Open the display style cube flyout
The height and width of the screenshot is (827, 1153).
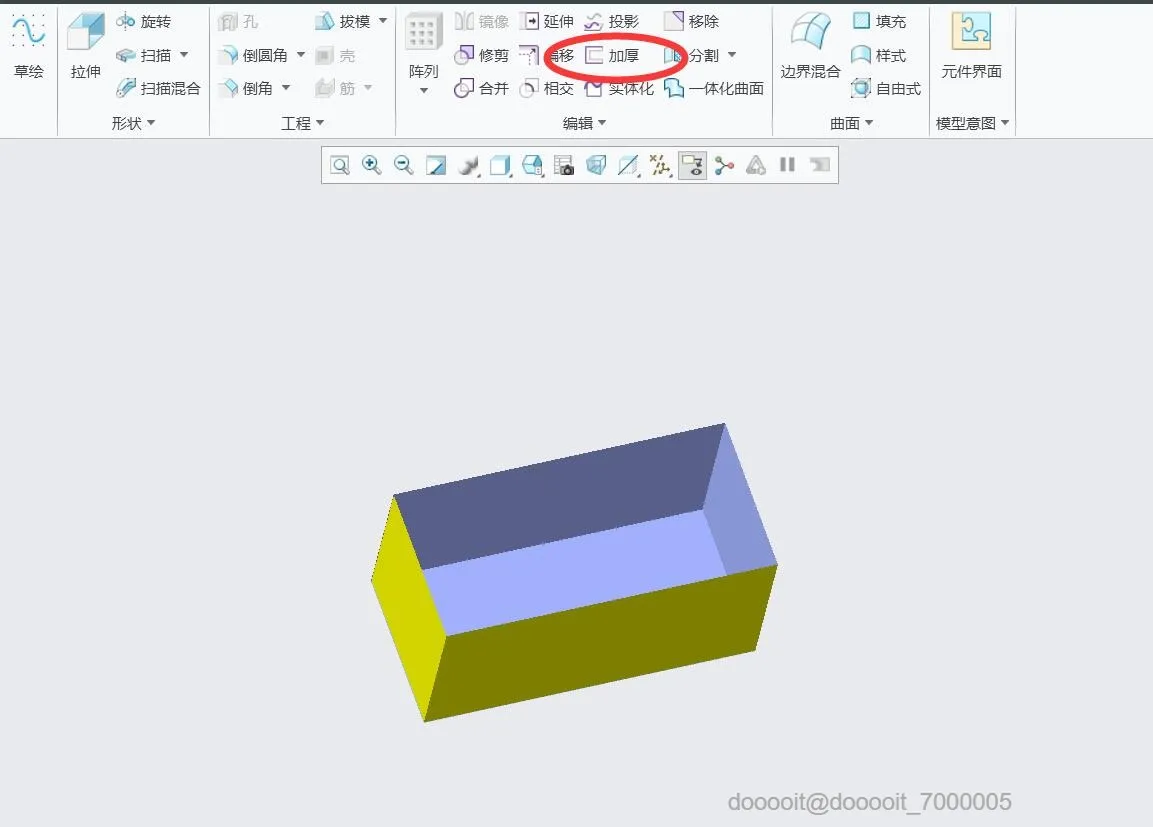pyautogui.click(x=501, y=165)
